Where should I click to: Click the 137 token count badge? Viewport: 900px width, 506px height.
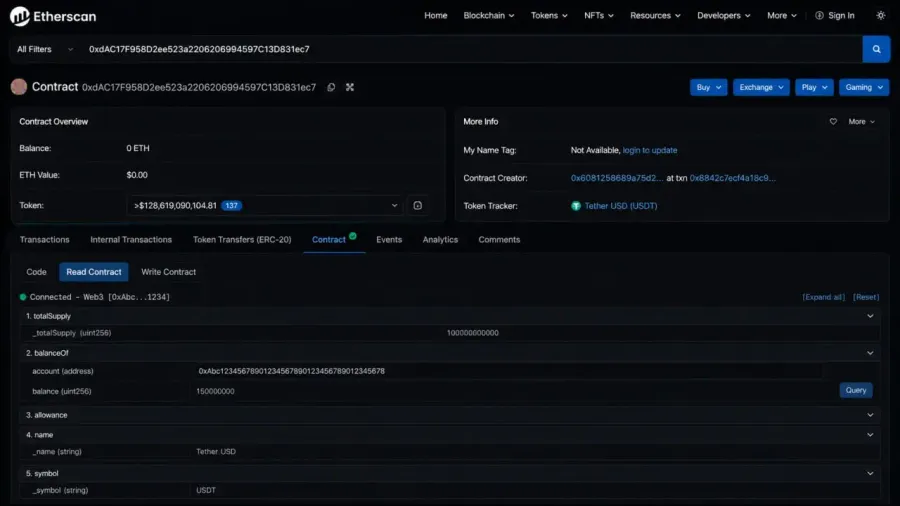pos(231,205)
